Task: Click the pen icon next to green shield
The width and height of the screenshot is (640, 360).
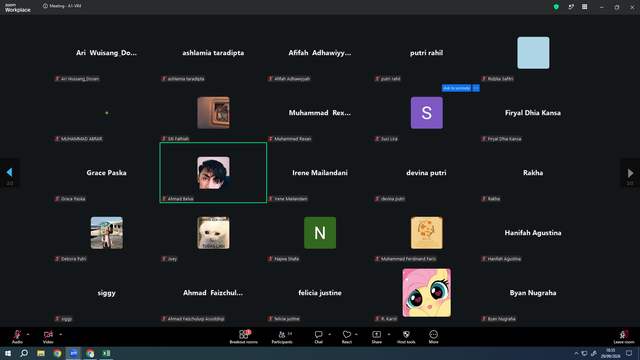Action: tap(571, 7)
